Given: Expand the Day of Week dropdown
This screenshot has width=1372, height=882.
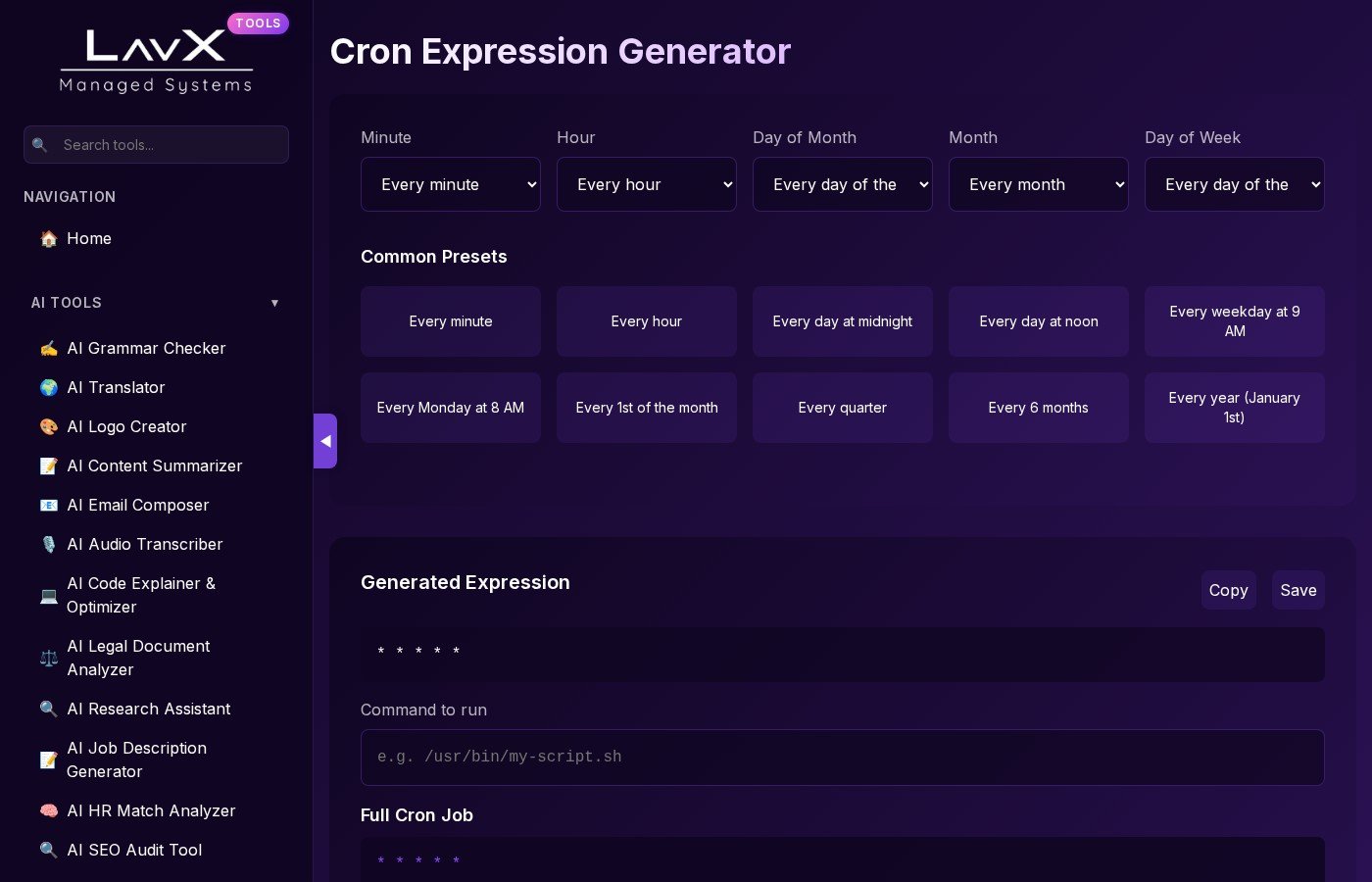Looking at the screenshot, I should (1234, 184).
